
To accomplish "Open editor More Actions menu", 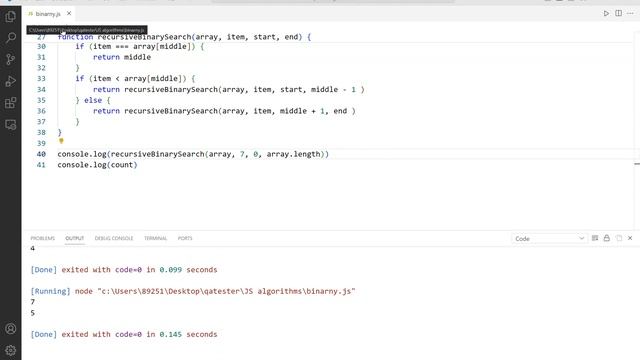I will click(631, 13).
